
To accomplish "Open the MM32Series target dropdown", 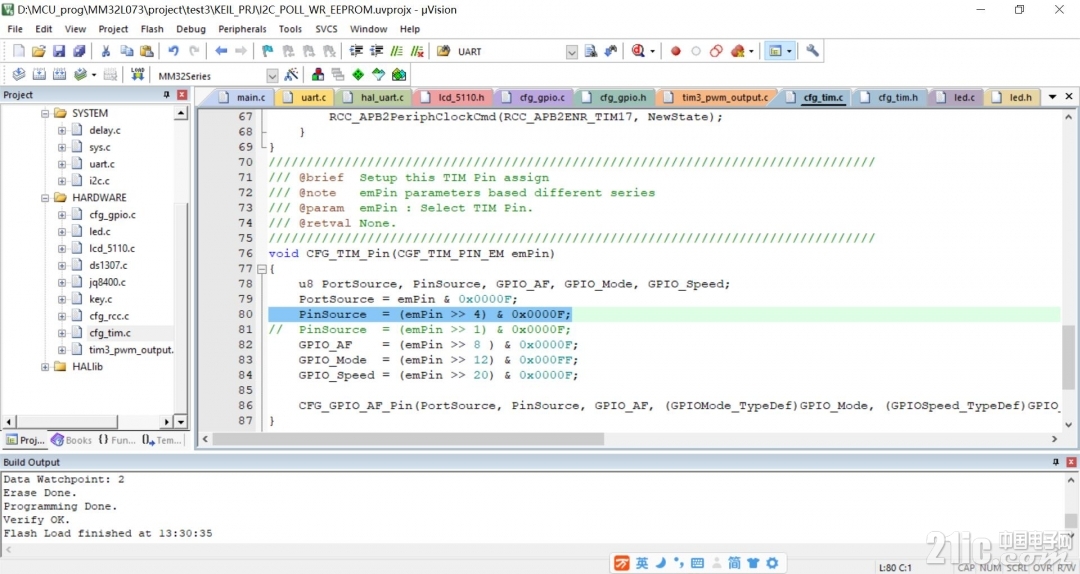I will 272,75.
